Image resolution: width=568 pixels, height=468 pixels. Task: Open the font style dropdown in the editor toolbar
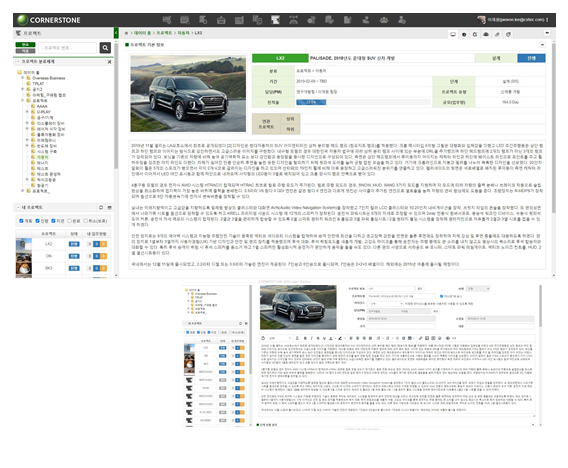(x=280, y=338)
